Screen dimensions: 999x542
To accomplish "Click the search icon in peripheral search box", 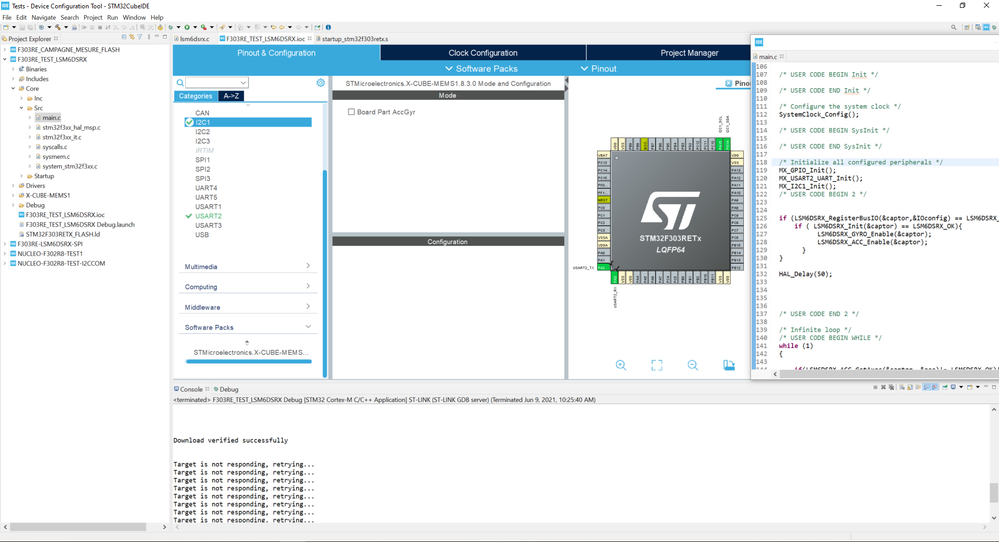I will tap(180, 83).
